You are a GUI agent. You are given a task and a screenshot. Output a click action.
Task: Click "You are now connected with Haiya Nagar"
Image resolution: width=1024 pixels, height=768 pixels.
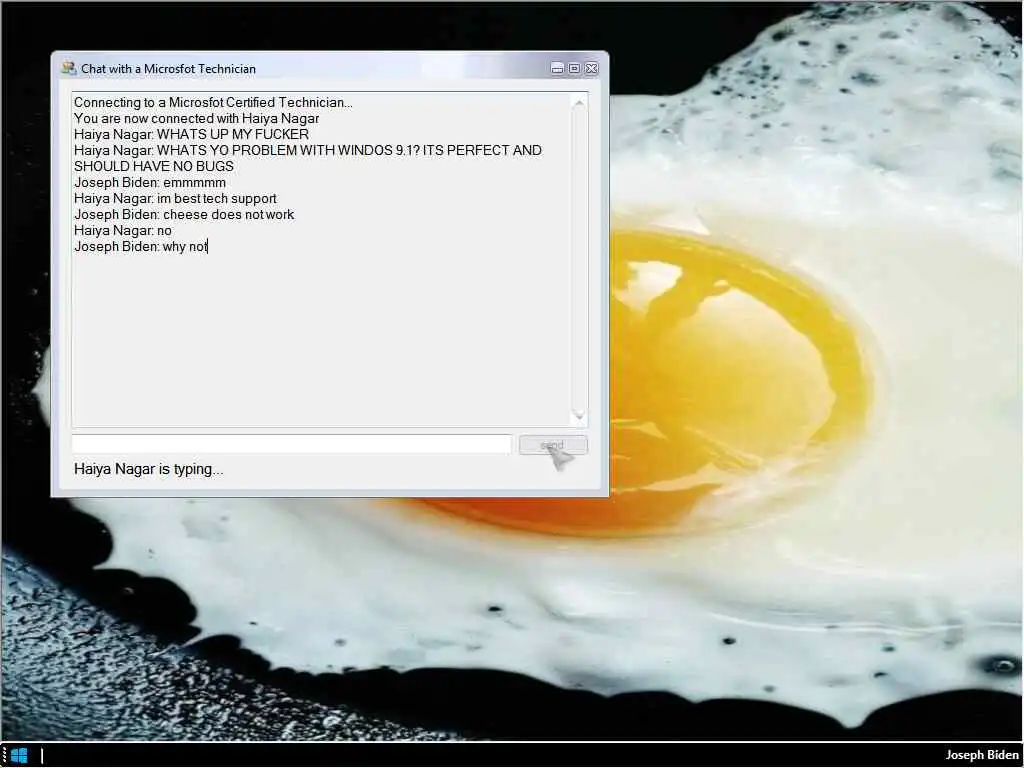click(x=197, y=118)
